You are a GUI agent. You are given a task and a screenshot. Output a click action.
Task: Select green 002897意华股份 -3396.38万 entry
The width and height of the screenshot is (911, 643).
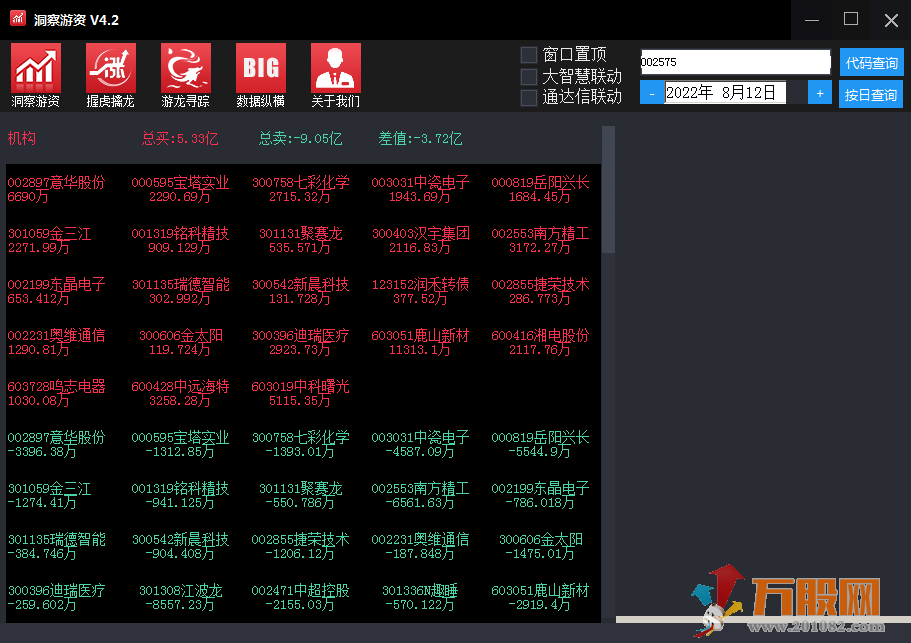coord(56,445)
